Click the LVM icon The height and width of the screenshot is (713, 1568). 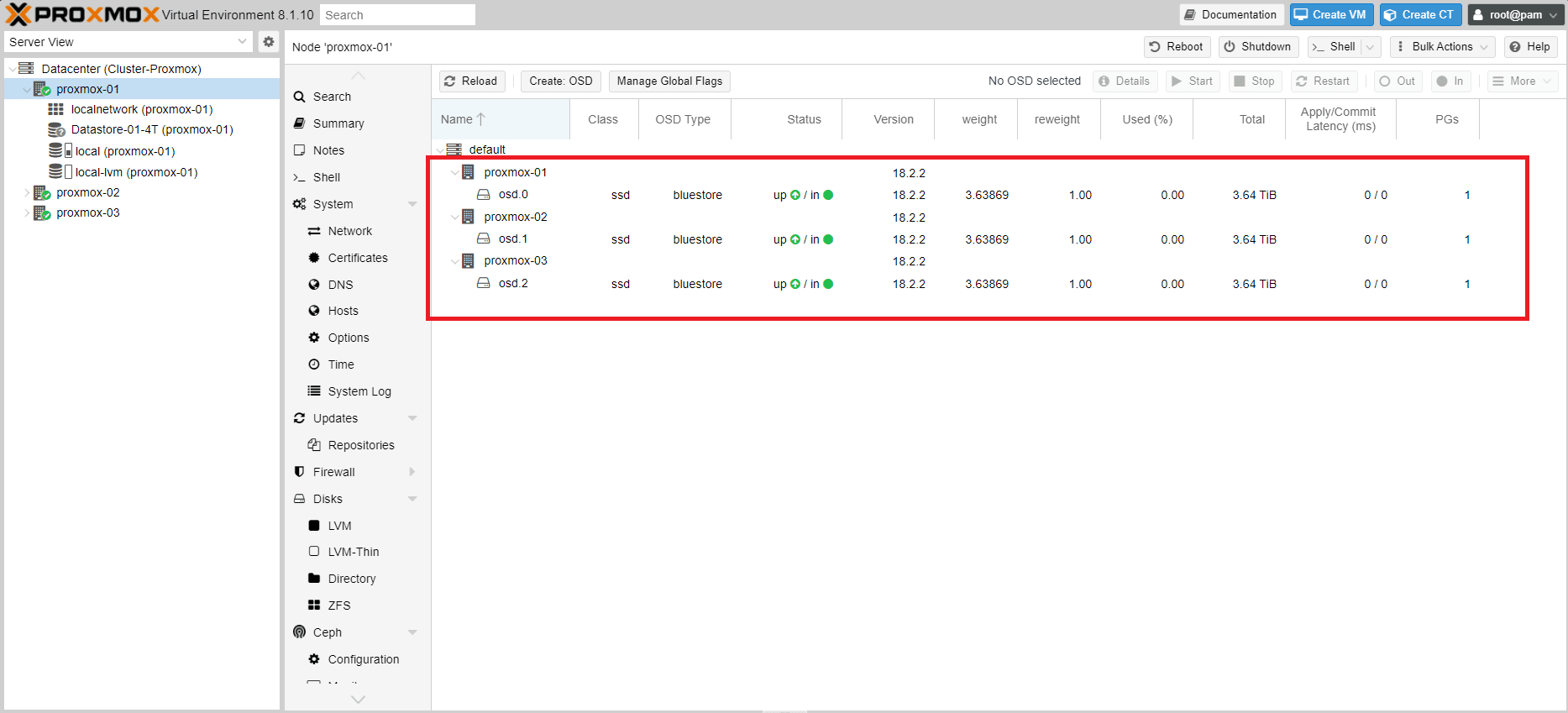[x=314, y=526]
